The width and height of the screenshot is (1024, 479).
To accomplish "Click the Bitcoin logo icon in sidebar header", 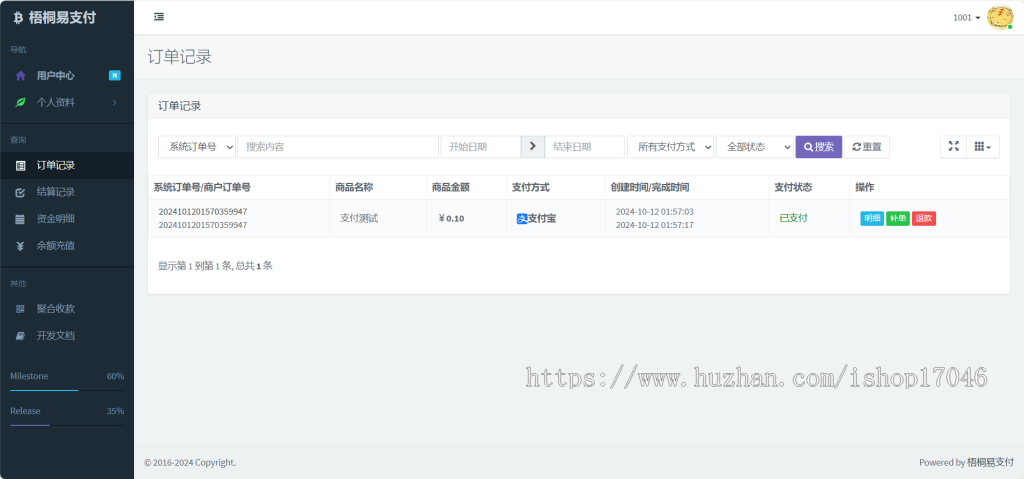I will (18, 18).
